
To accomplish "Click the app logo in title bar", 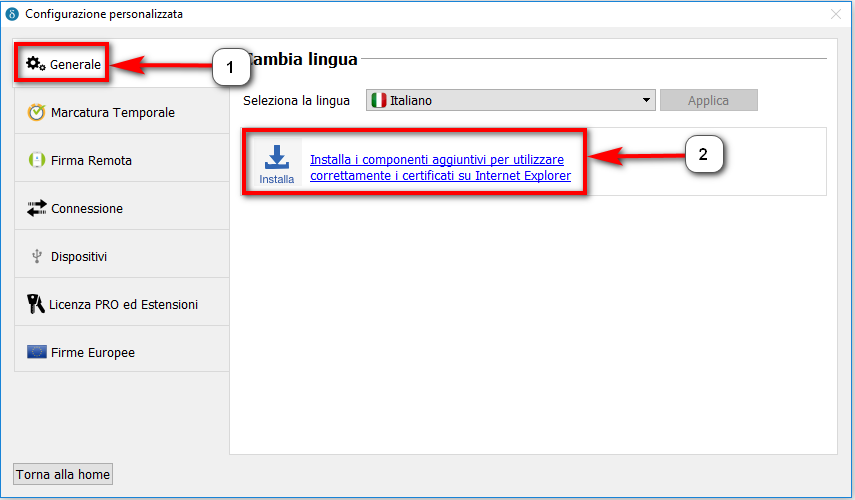I will [11, 14].
